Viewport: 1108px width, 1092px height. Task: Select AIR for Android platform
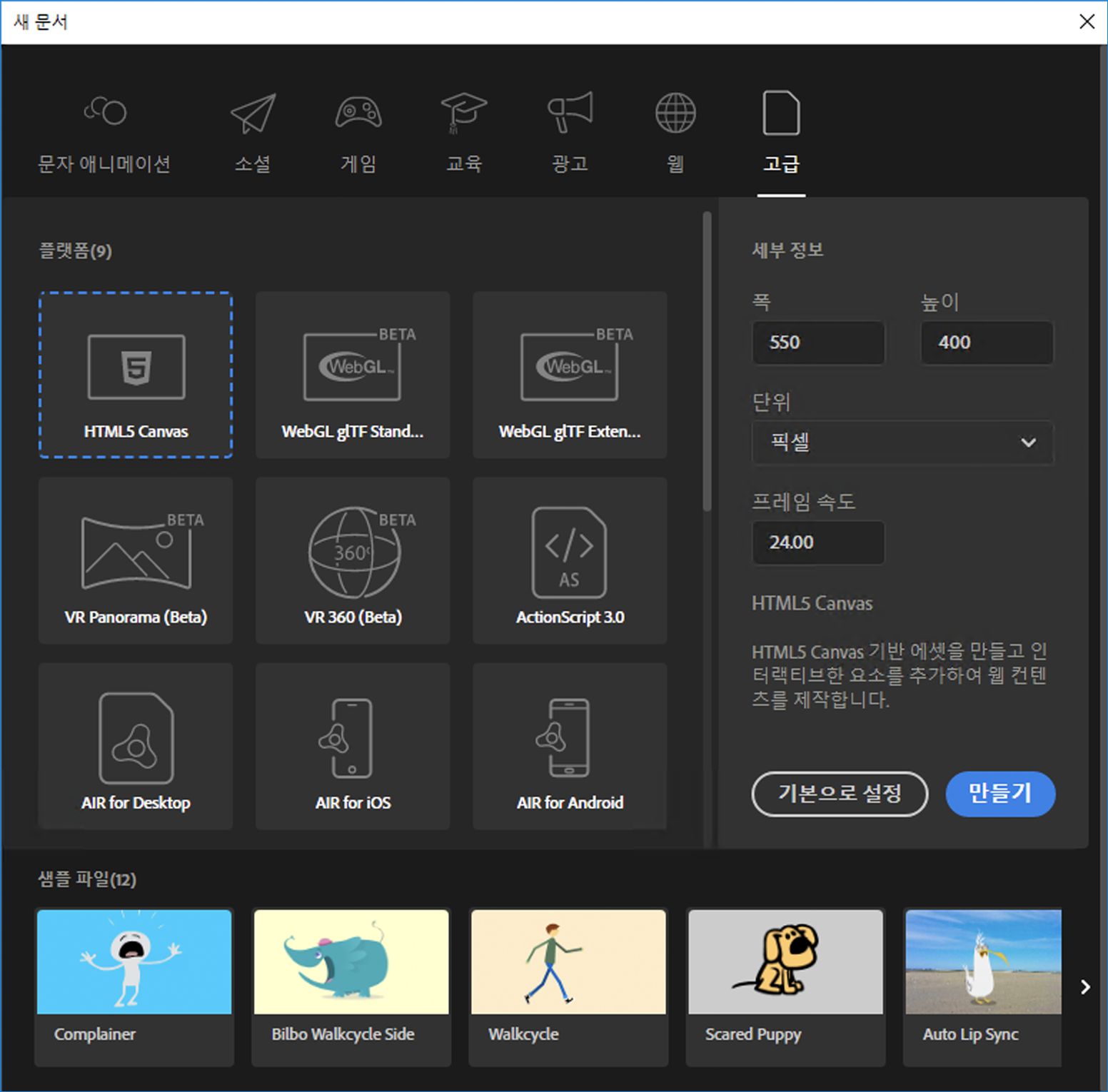[569, 746]
